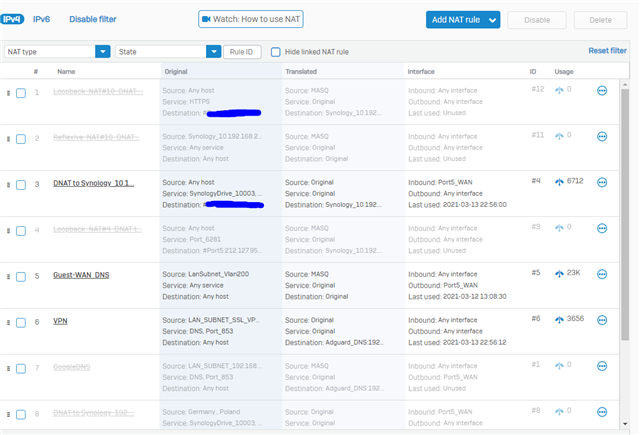The height and width of the screenshot is (435, 640).
Task: Click usage icon for rule ID #12
Action: [559, 90]
